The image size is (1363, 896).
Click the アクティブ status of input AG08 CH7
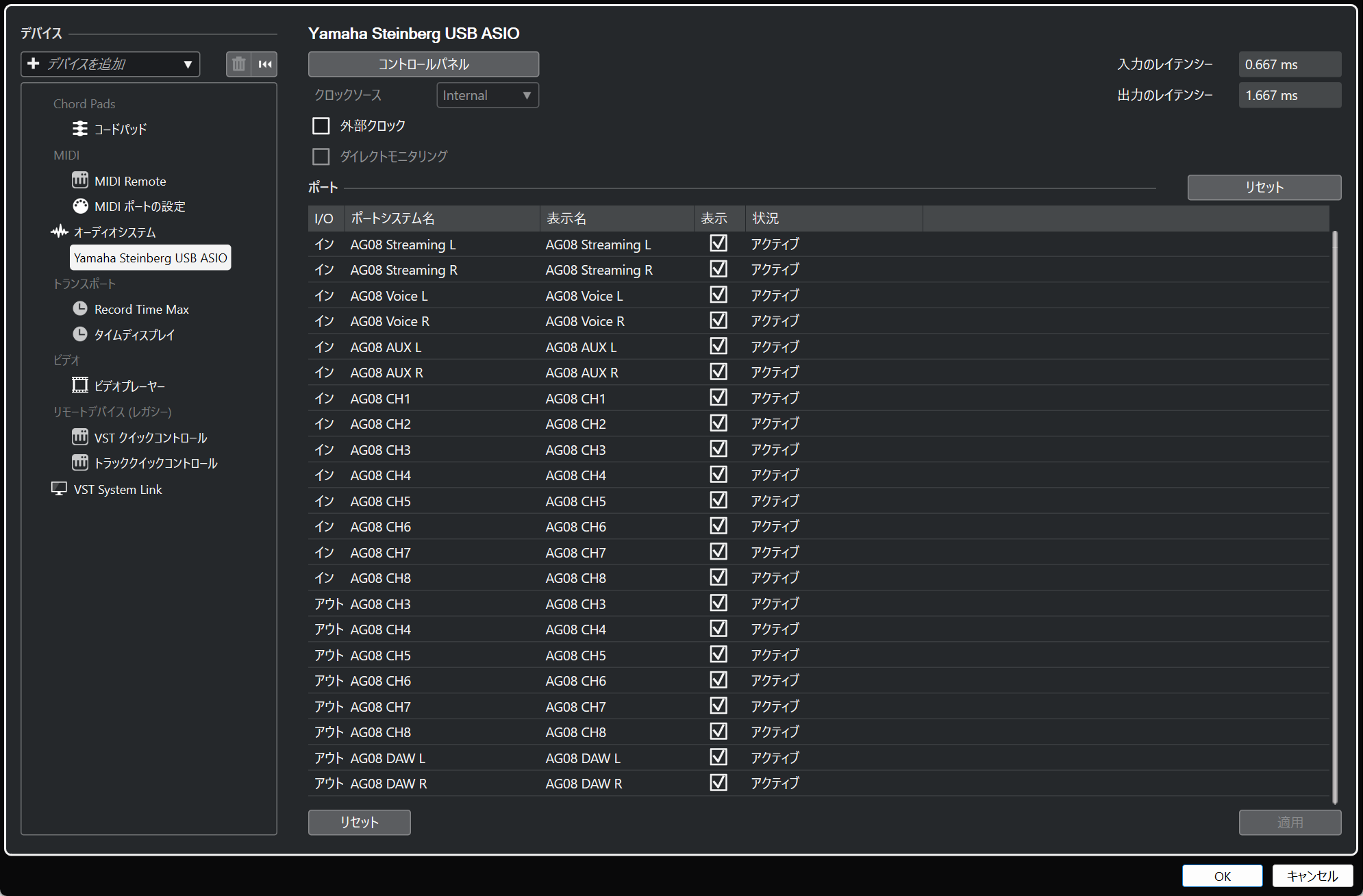775,552
